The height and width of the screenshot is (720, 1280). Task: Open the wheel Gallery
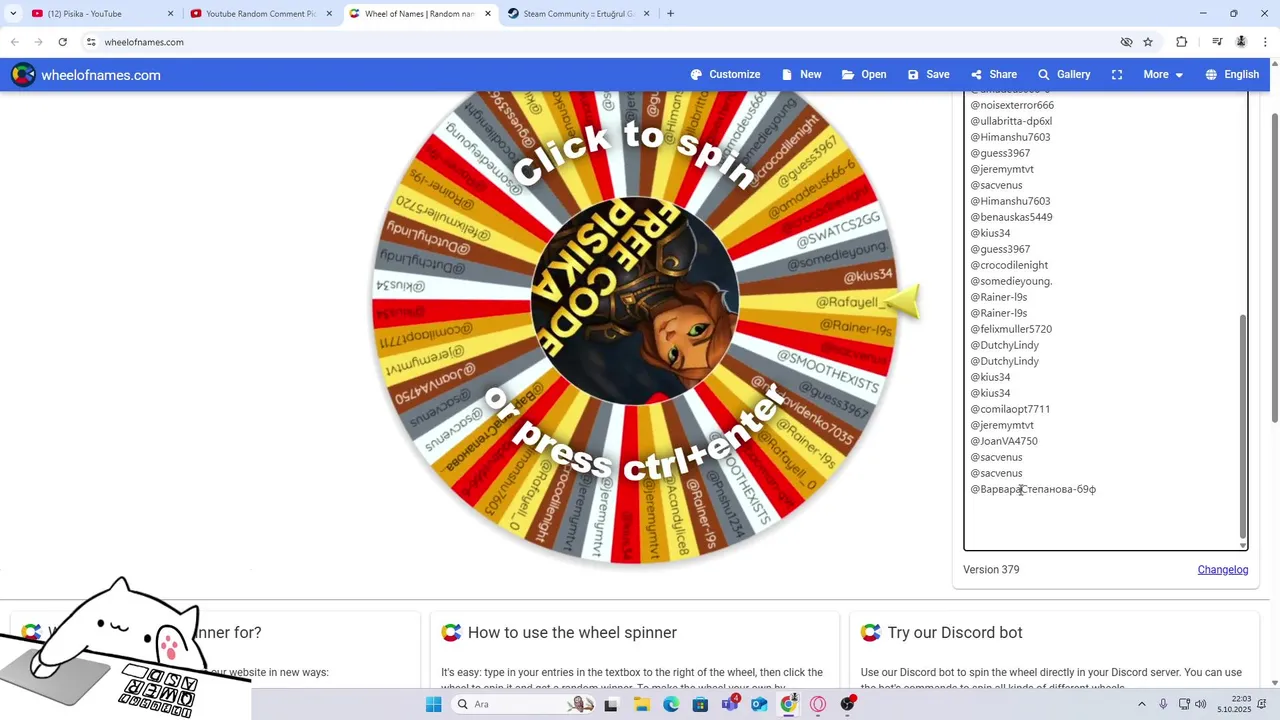point(1064,75)
